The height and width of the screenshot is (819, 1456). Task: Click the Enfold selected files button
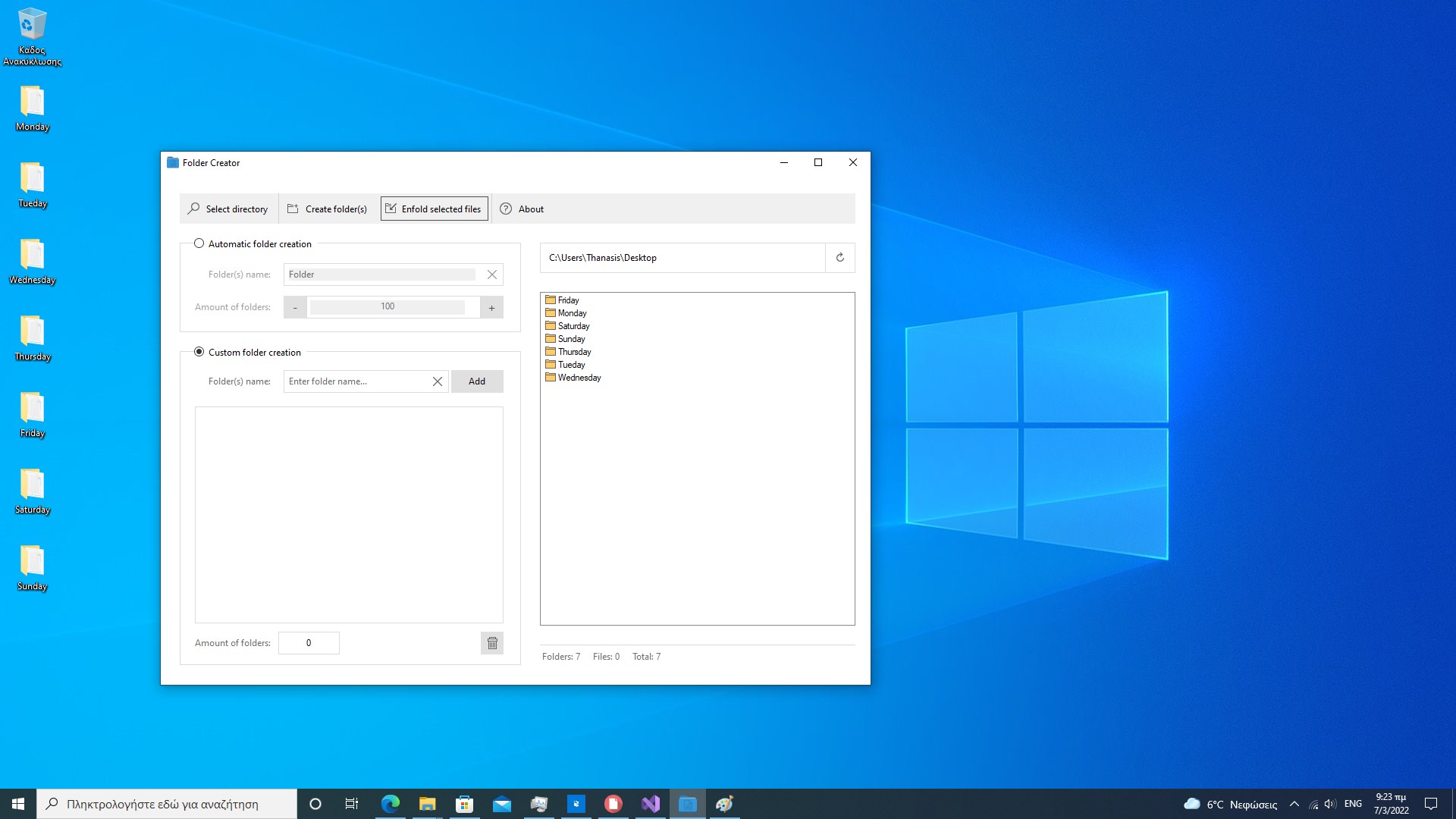pyautogui.click(x=434, y=209)
